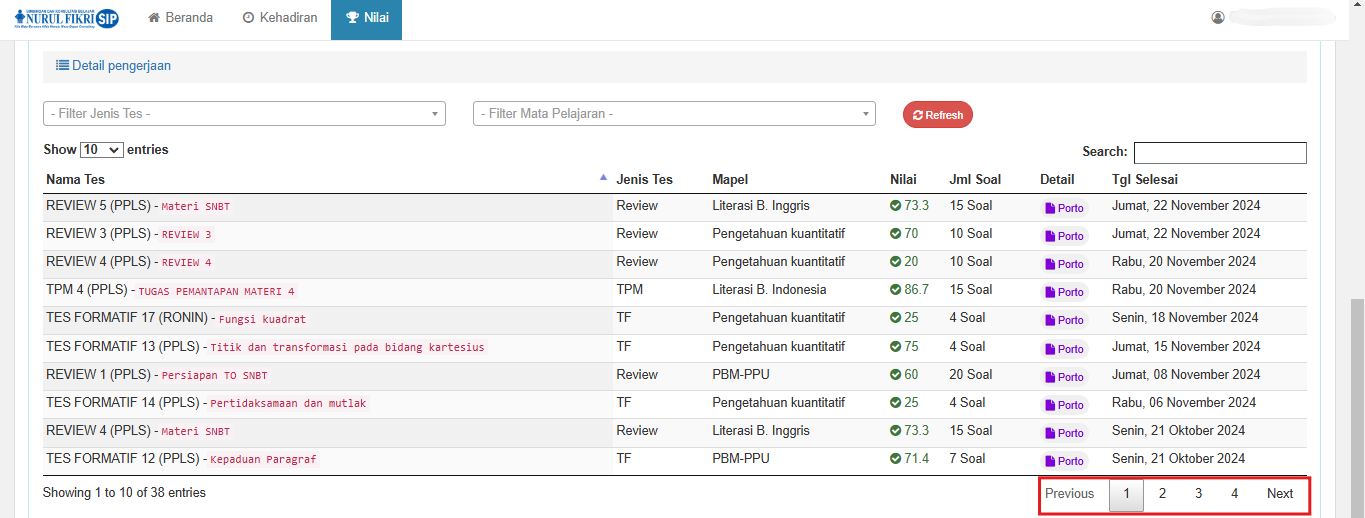Viewport: 1365px width, 518px height.
Task: Select the Nilai tab
Action: (366, 18)
